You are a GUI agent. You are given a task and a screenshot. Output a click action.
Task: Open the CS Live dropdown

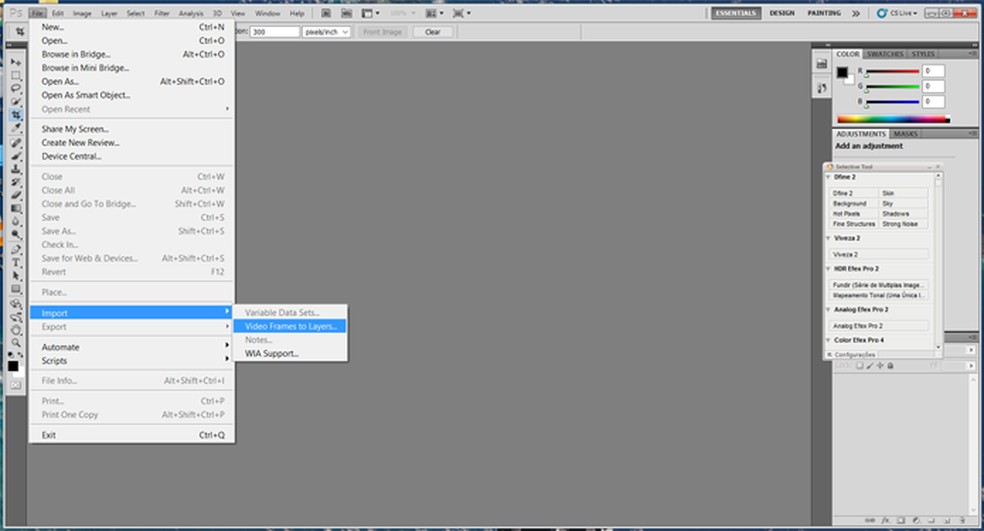click(x=897, y=13)
